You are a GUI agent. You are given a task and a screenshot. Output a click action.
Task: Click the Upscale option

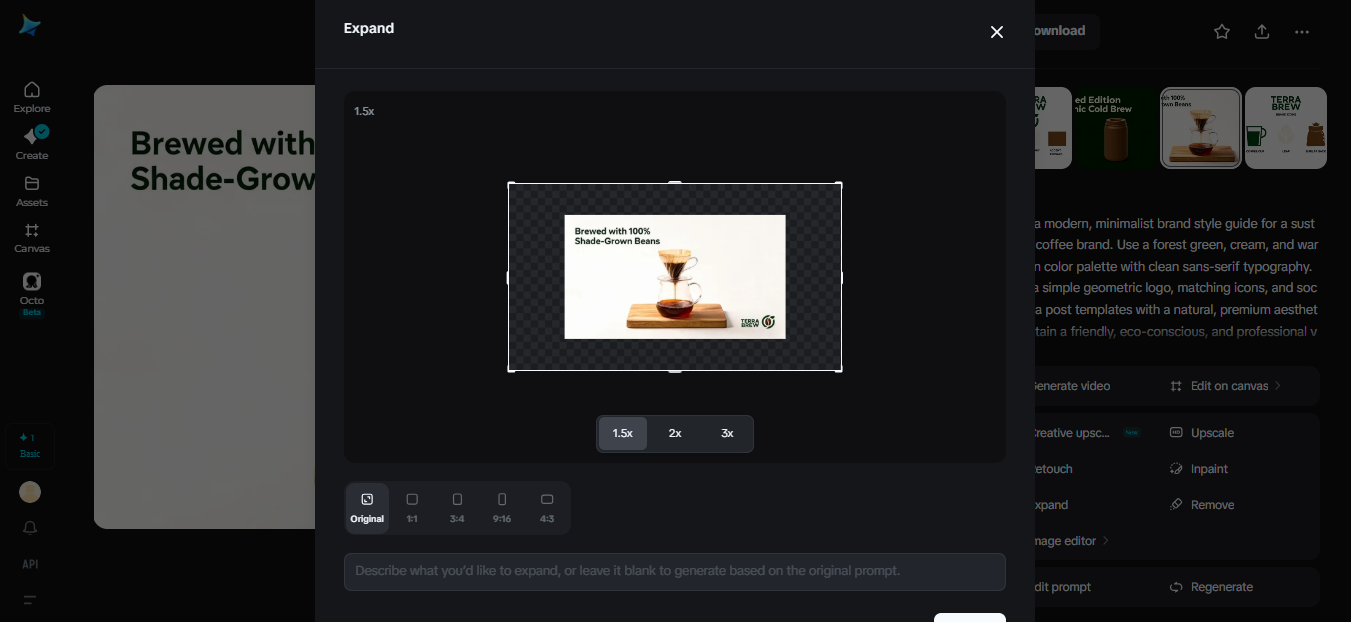(1202, 433)
